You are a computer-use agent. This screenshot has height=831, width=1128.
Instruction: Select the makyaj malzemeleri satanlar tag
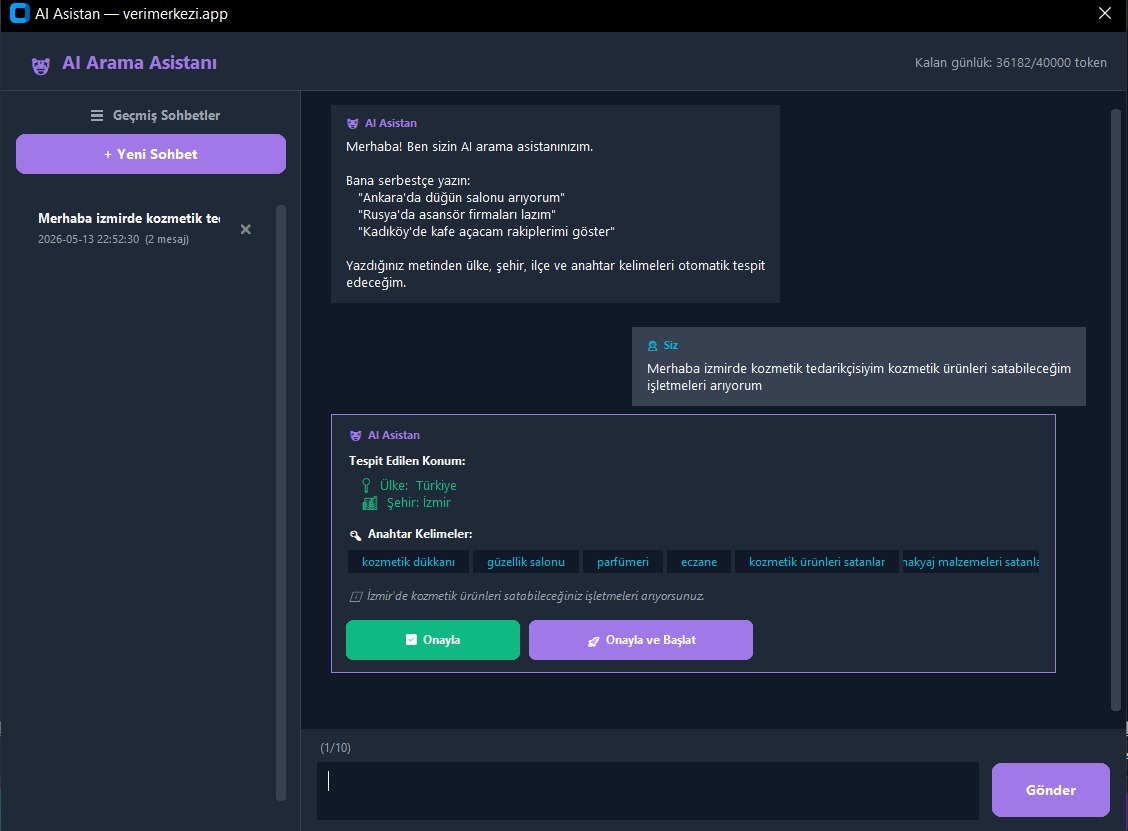click(x=971, y=562)
